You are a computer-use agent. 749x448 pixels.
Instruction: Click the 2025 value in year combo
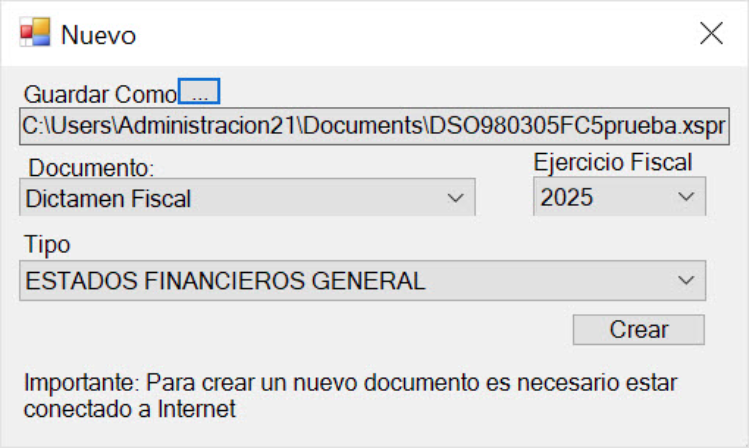567,197
